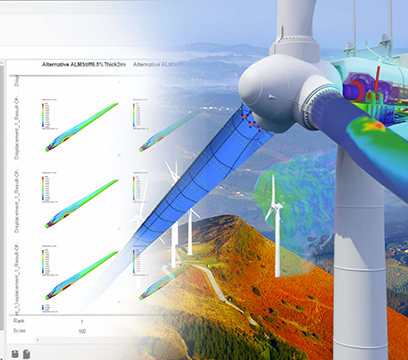The image size is (408, 360).
Task: Click the Rank value 1
Action: point(82,322)
